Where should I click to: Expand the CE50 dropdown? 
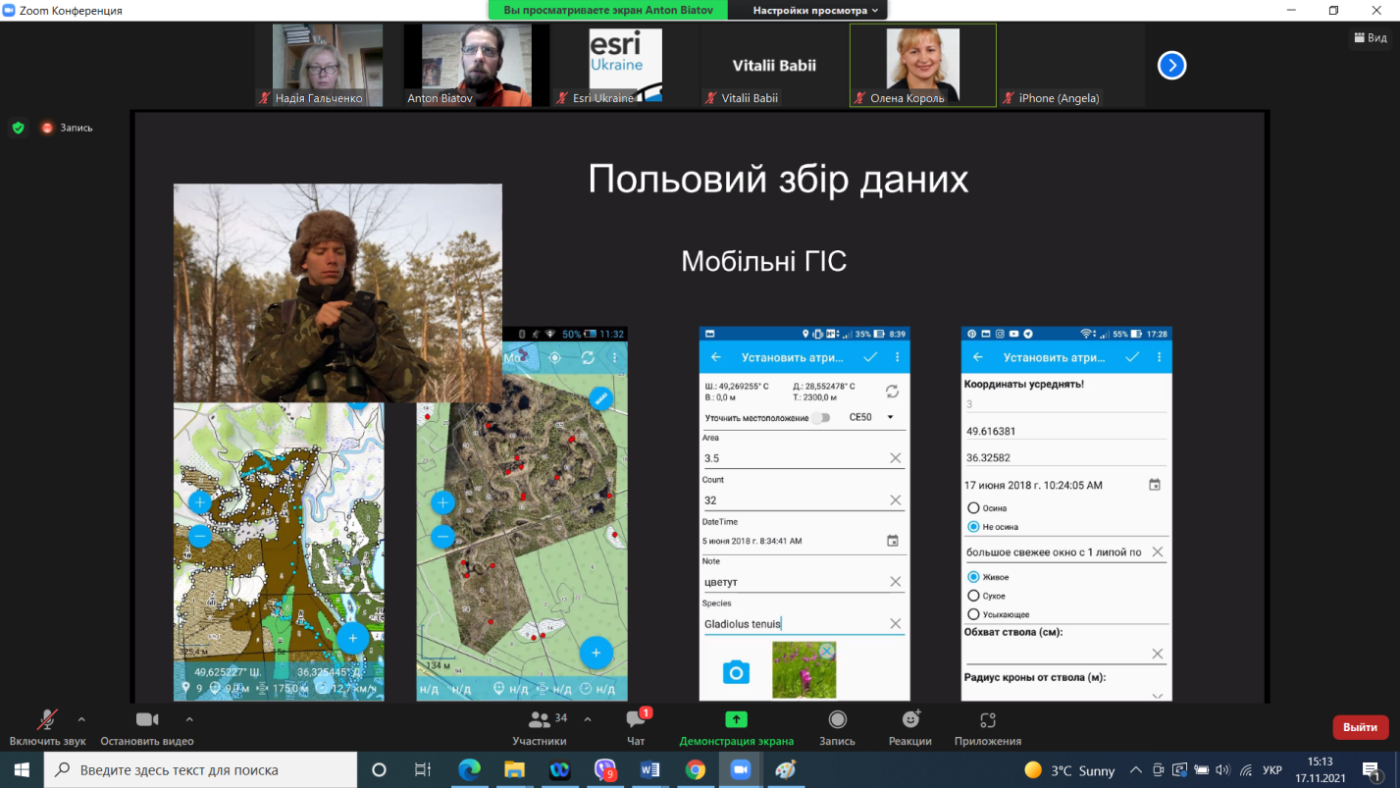871,417
